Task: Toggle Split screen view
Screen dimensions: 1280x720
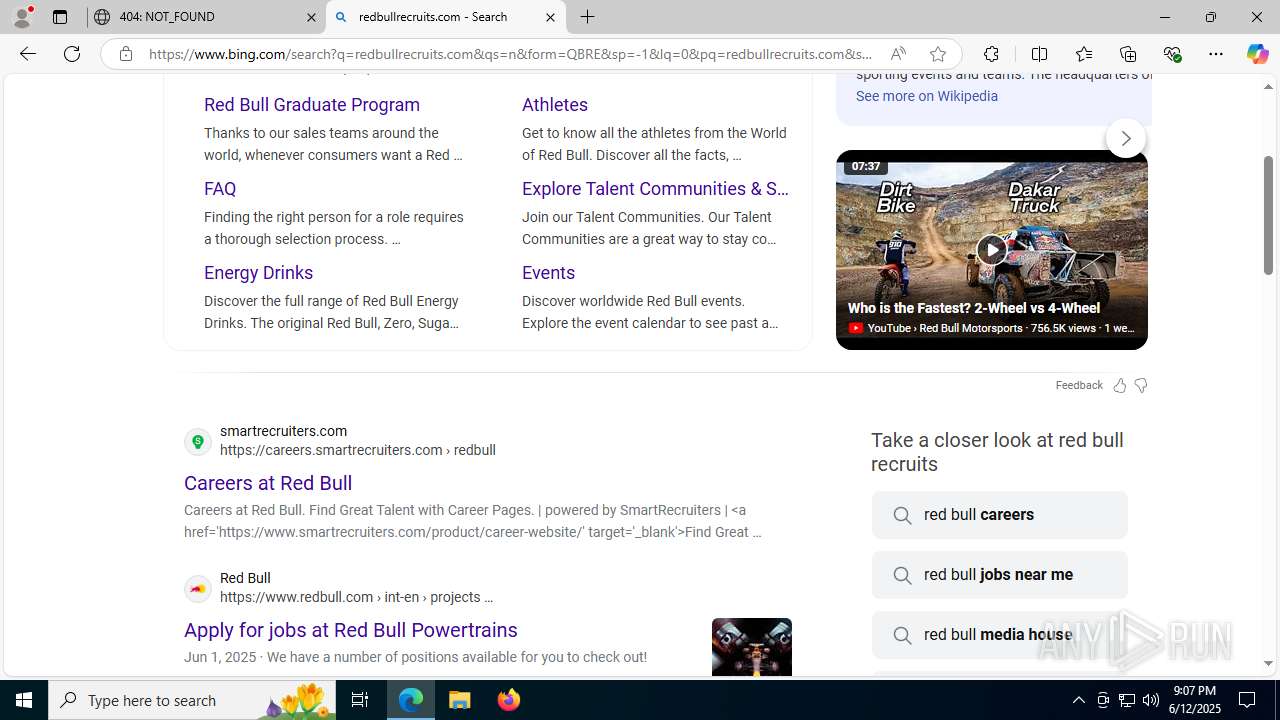Action: [1039, 54]
